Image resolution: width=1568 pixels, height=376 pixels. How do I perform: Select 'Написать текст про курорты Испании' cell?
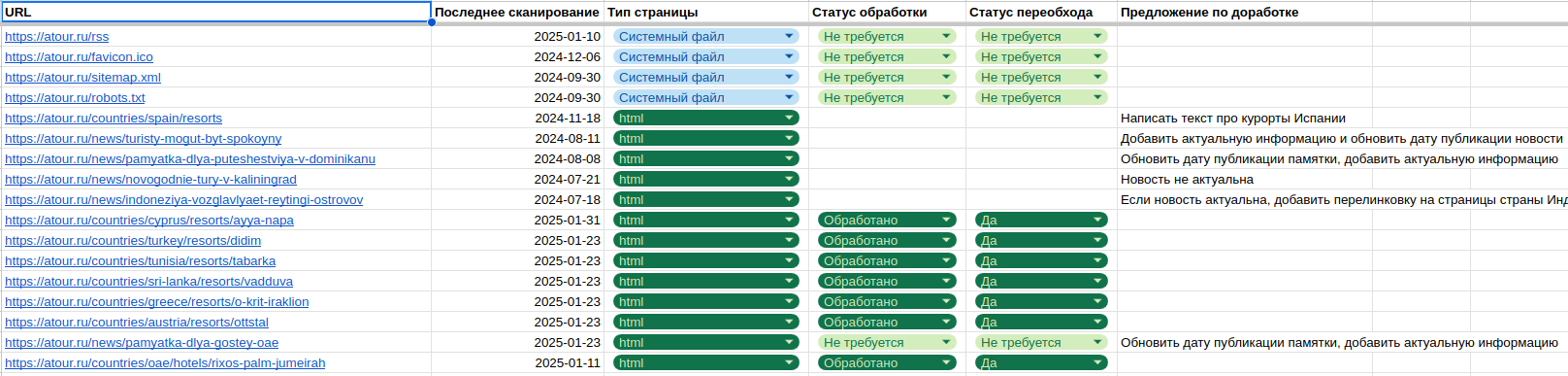coord(1244,119)
